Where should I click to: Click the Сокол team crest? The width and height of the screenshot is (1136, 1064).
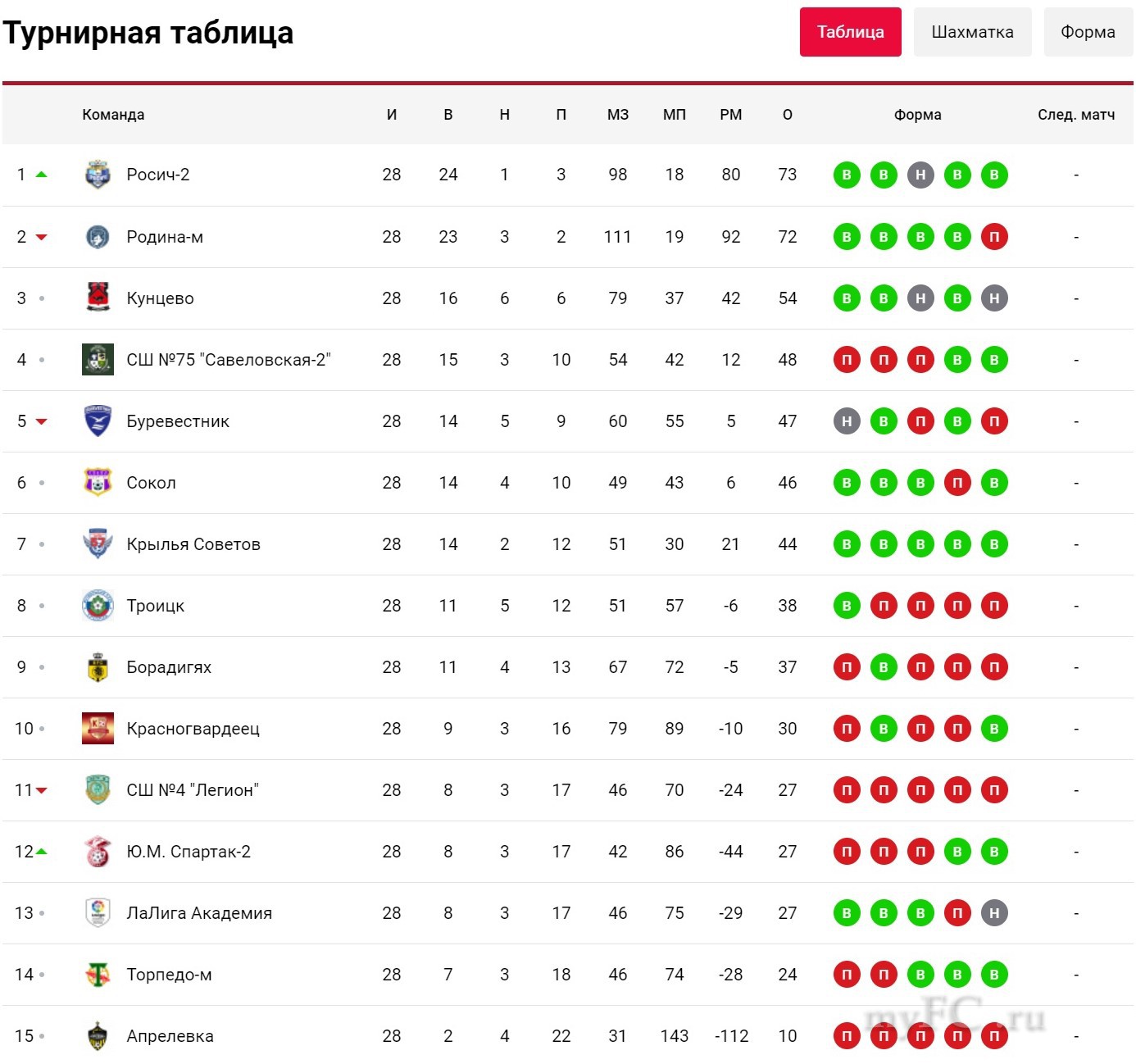[98, 482]
